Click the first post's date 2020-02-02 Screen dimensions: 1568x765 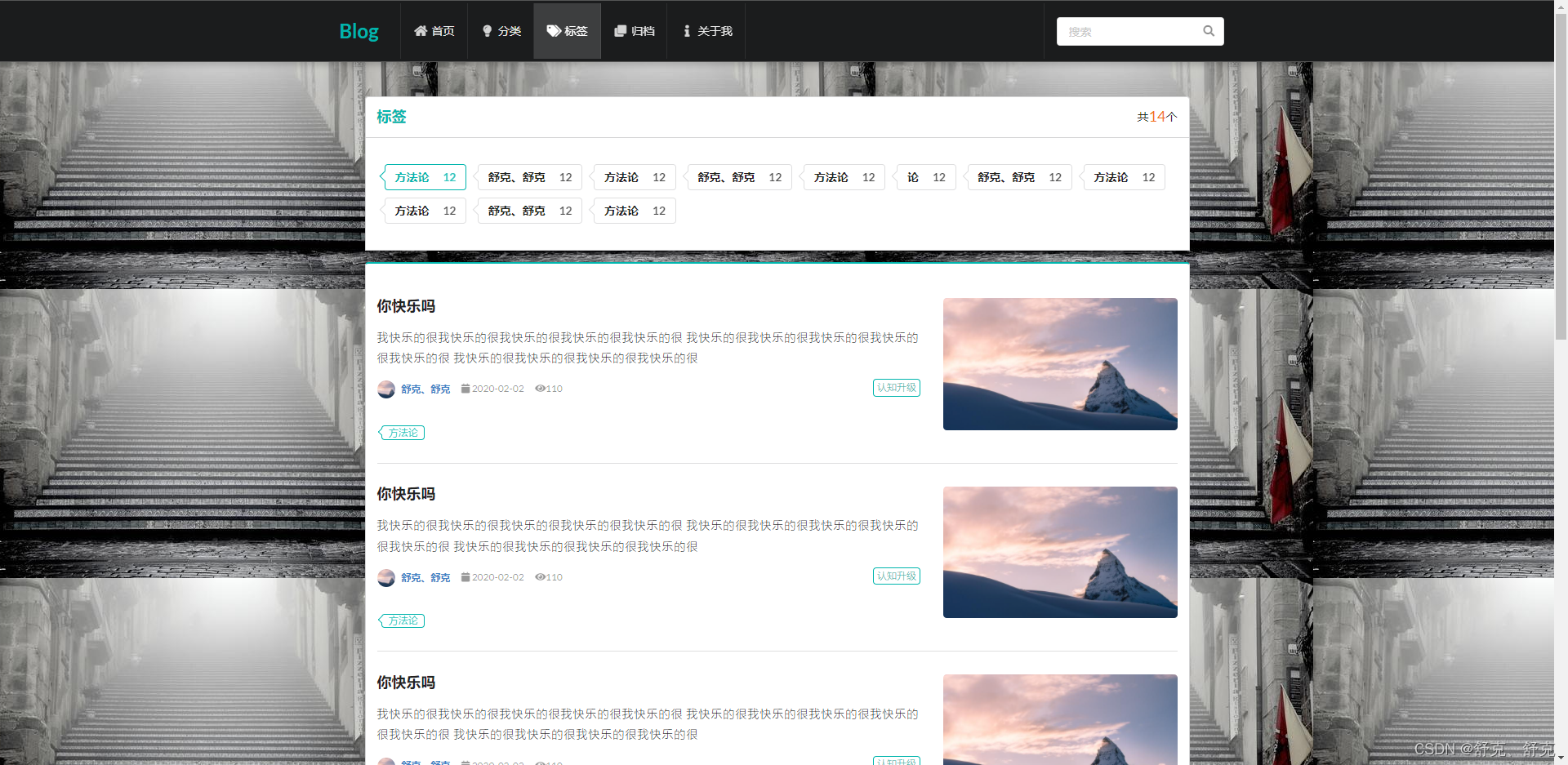498,389
